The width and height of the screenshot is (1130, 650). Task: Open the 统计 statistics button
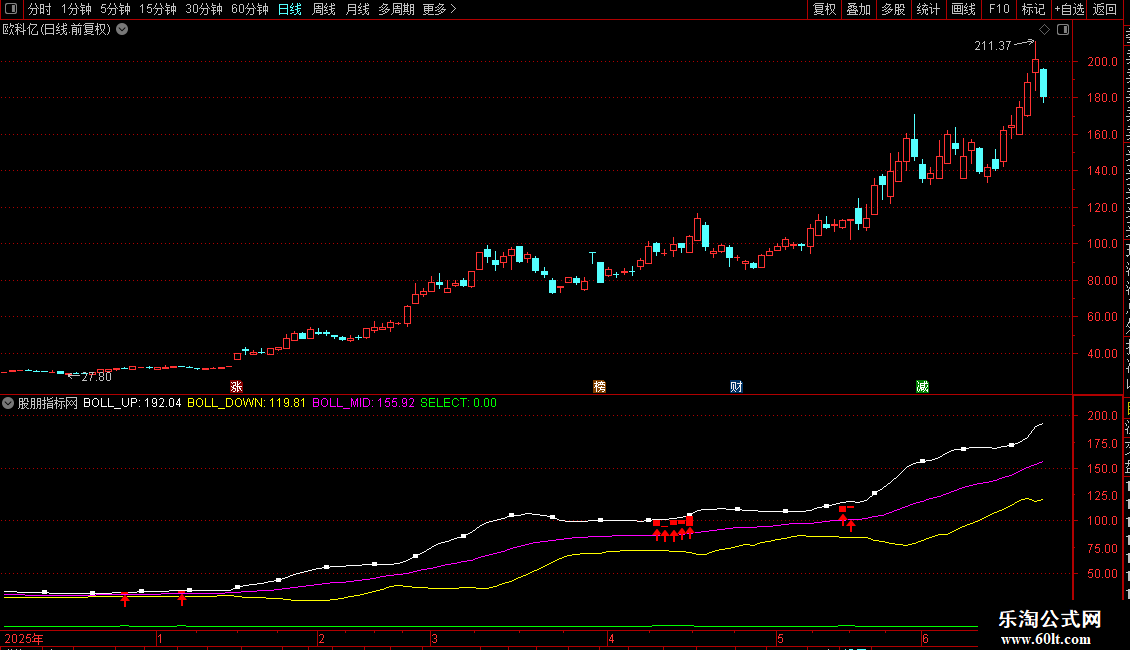(927, 9)
